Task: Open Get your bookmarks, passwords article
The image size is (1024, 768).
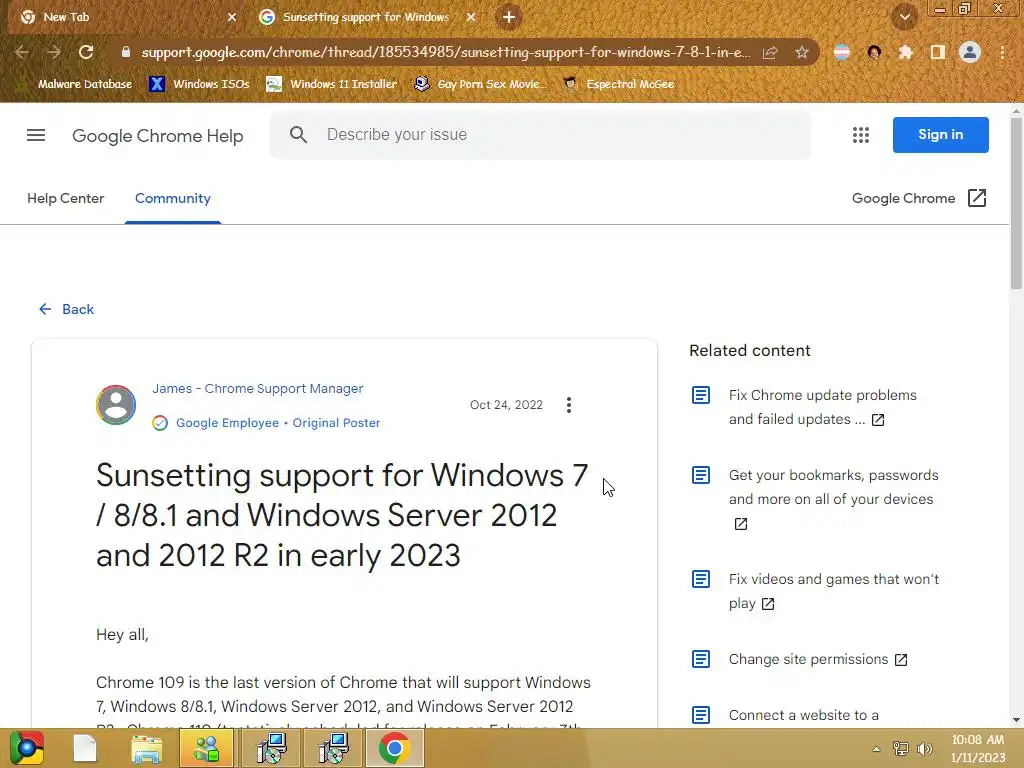Action: (x=833, y=499)
